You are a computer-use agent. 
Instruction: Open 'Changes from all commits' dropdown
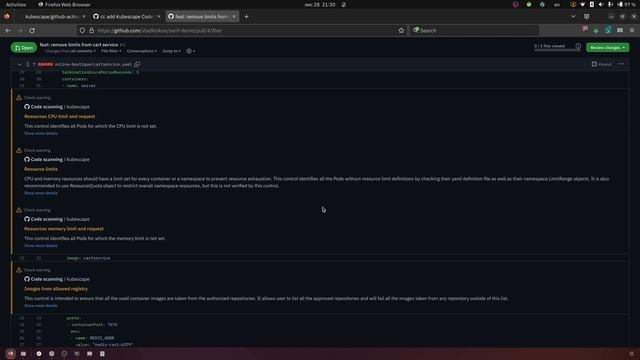click(x=70, y=51)
